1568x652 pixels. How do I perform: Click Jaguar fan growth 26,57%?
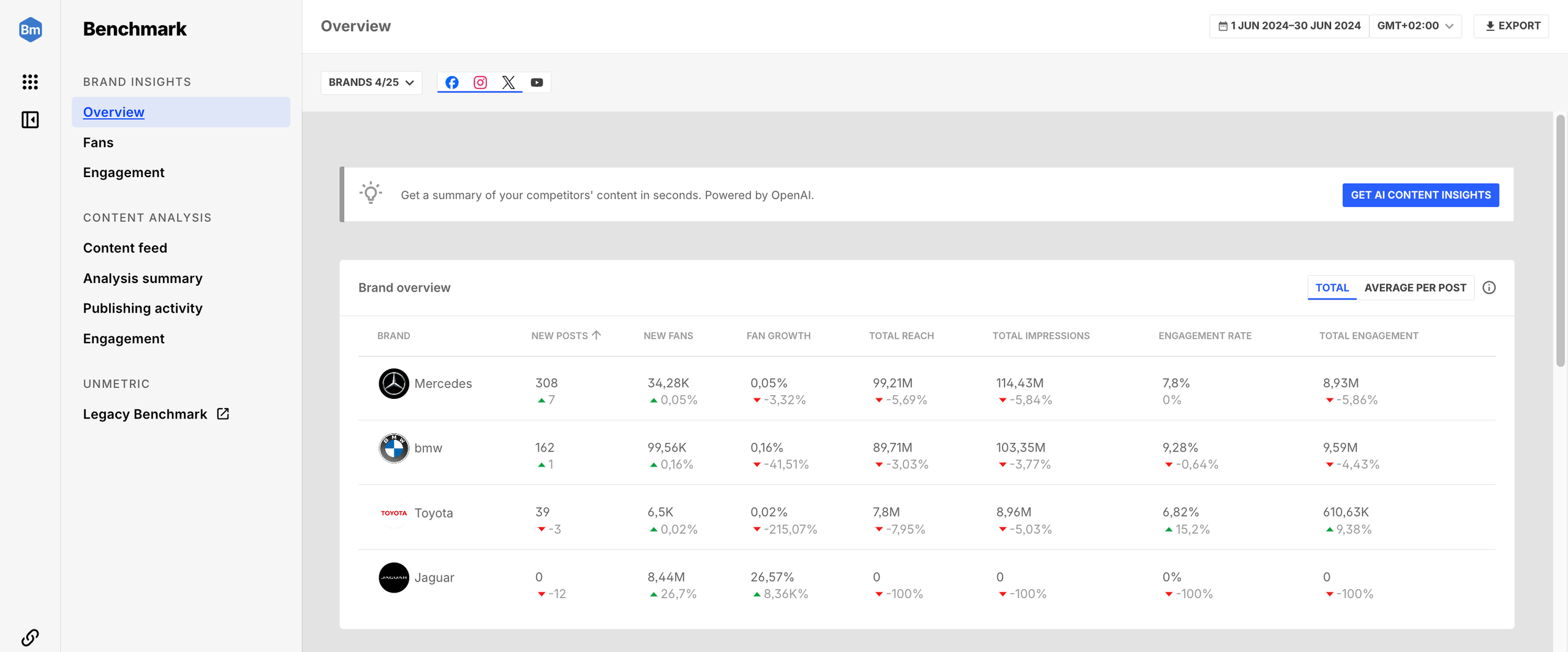pyautogui.click(x=772, y=577)
